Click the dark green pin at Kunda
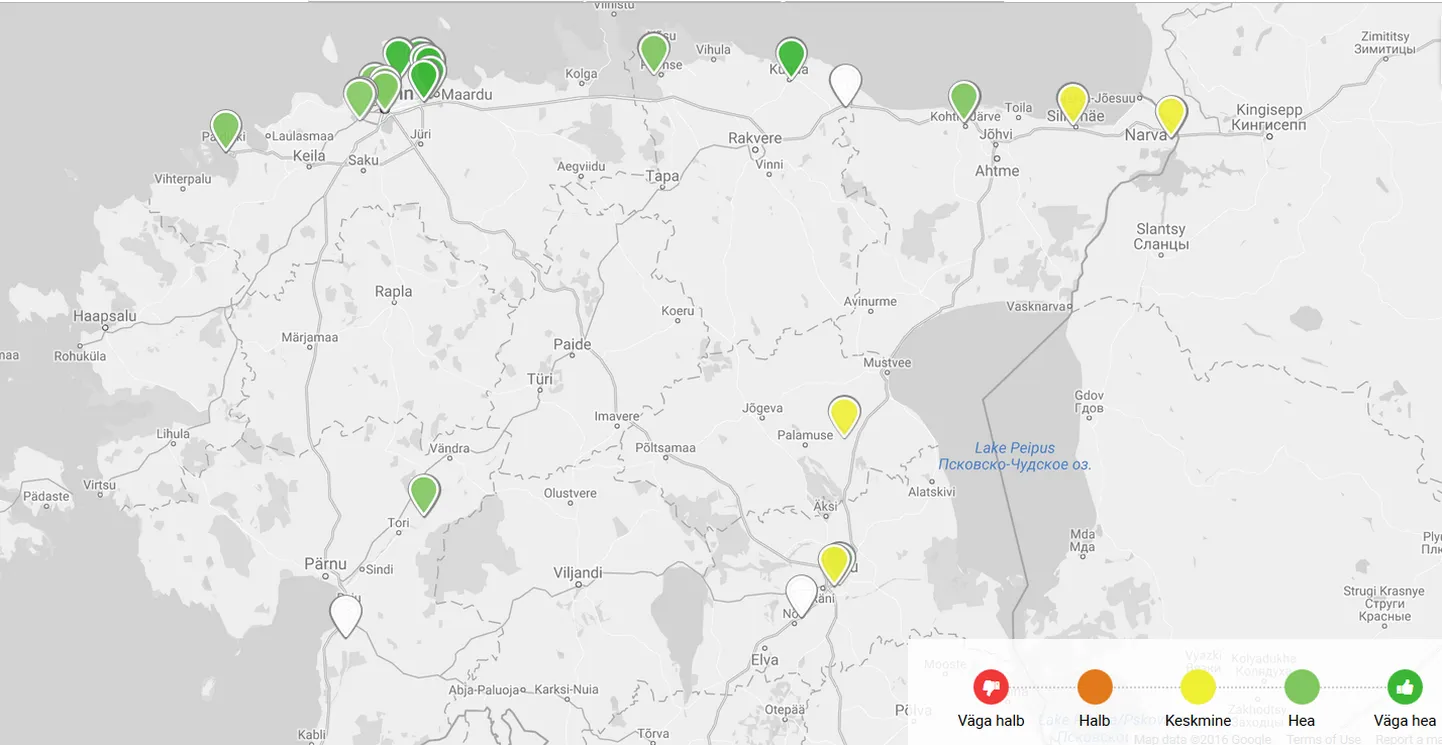Viewport: 1442px width, 745px height. tap(791, 57)
